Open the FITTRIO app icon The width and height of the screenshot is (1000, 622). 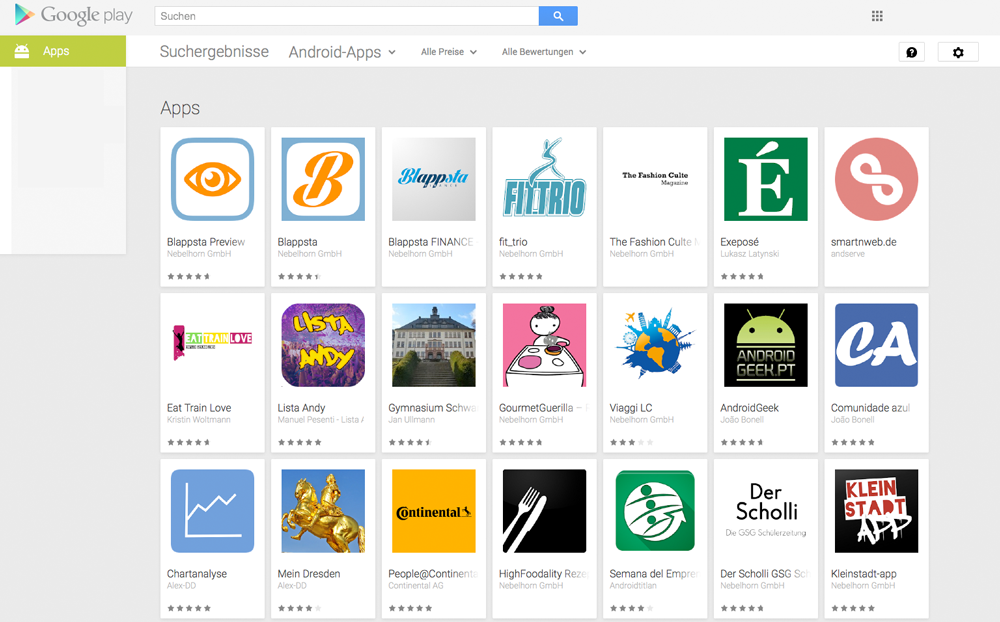(x=544, y=179)
